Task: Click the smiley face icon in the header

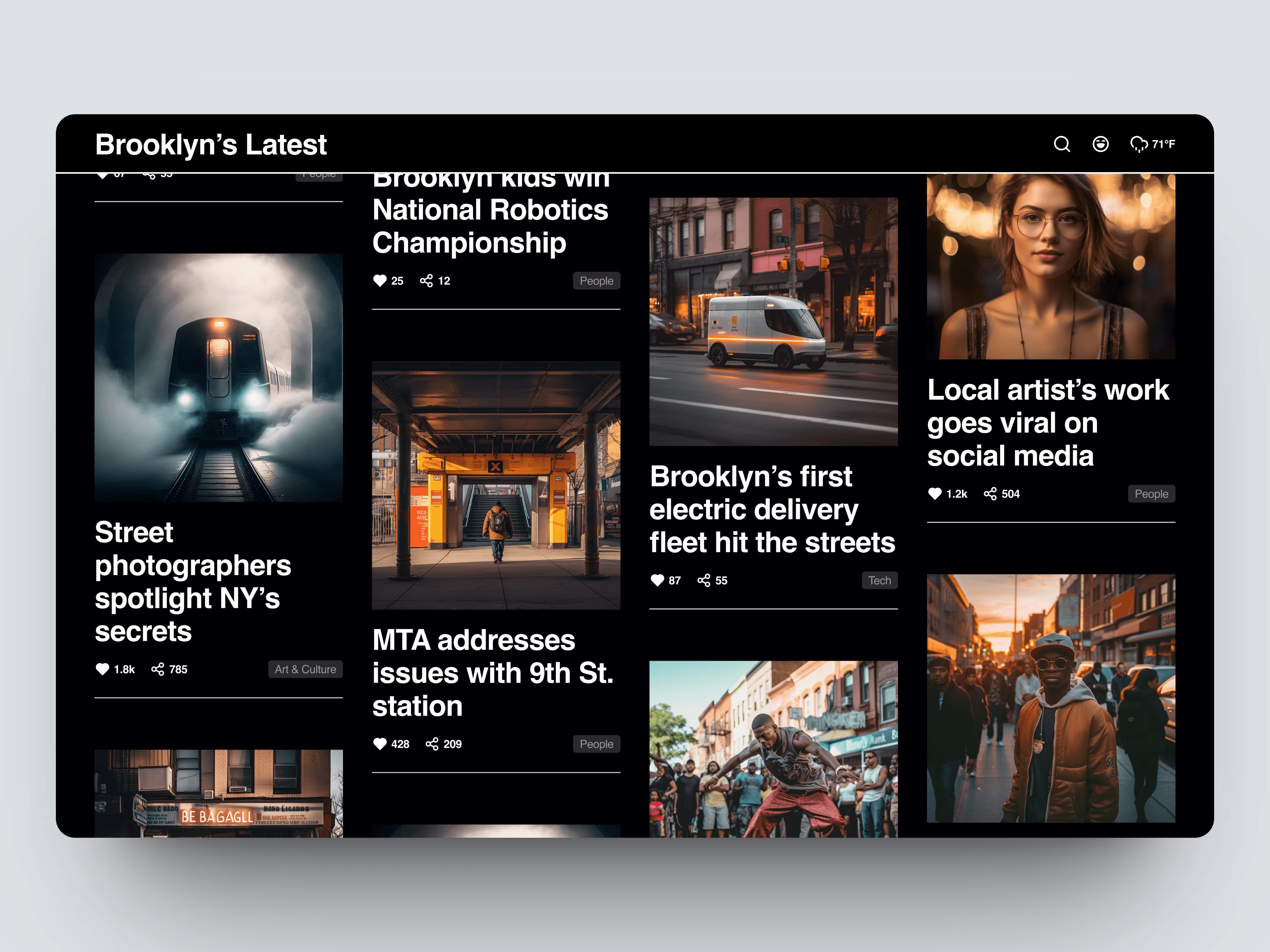Action: click(1100, 144)
